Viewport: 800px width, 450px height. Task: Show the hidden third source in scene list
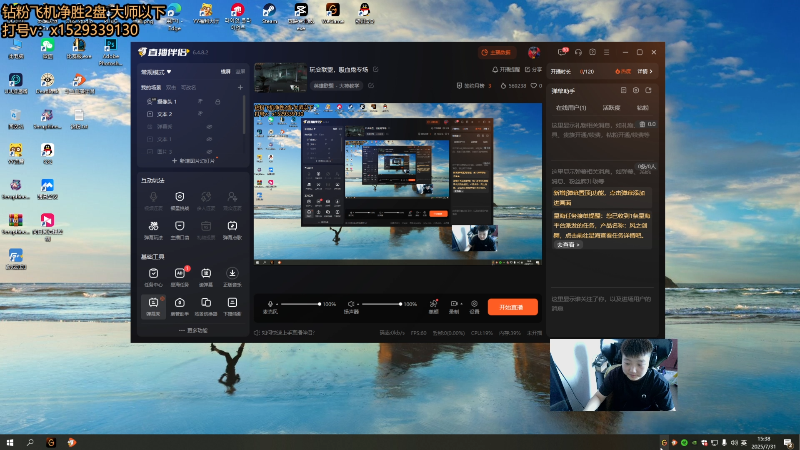209,126
